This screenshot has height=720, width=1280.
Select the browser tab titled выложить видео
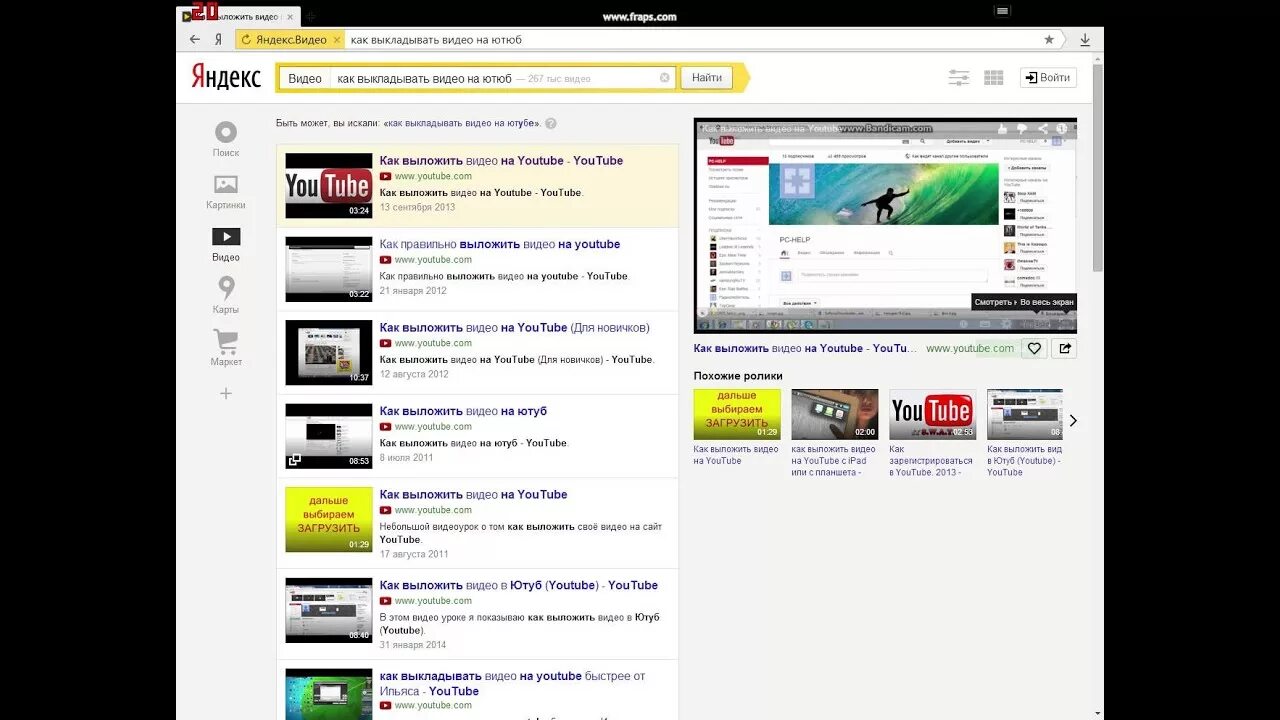pyautogui.click(x=238, y=16)
